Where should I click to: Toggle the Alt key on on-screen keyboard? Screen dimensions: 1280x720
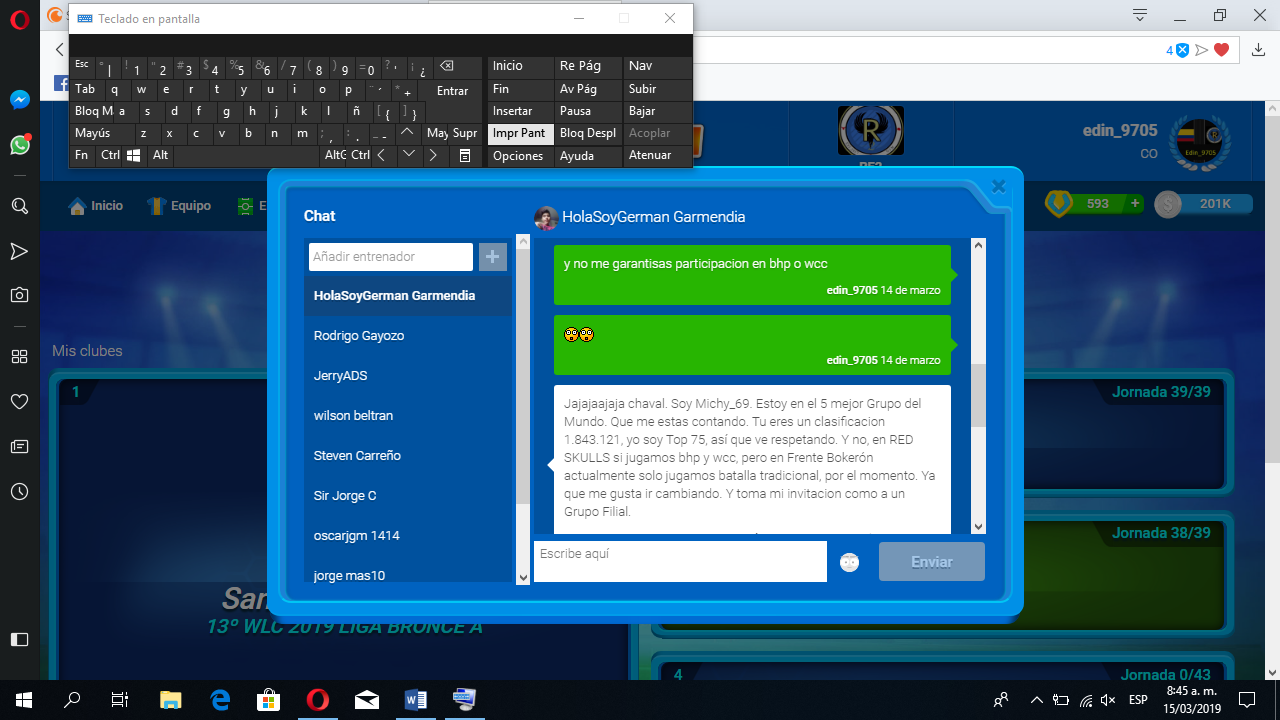click(161, 156)
